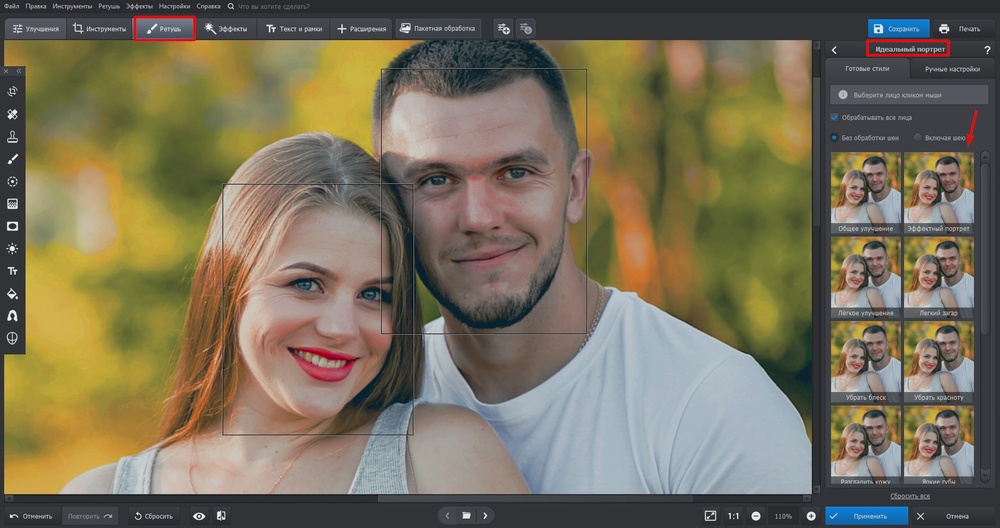Select the adjustment brush tool
This screenshot has width=1000, height=528.
(12, 159)
